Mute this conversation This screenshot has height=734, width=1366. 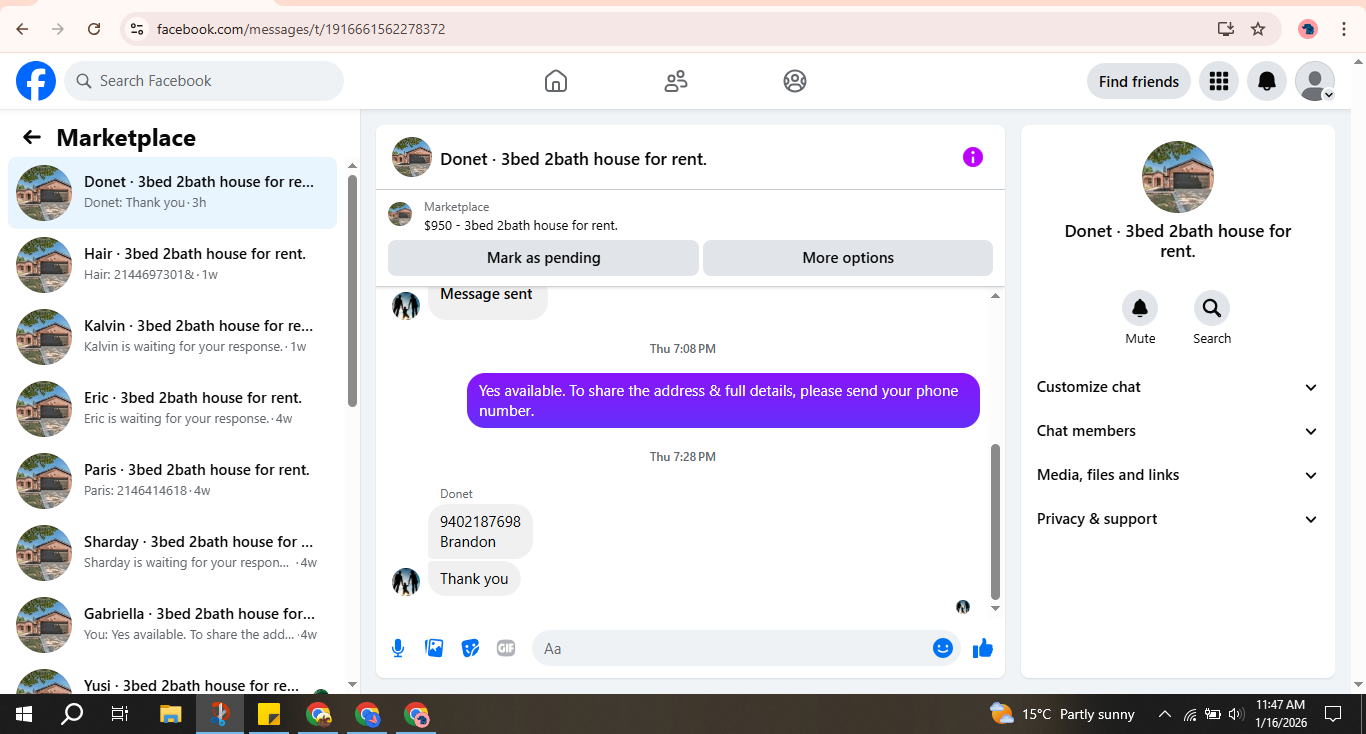click(x=1140, y=308)
